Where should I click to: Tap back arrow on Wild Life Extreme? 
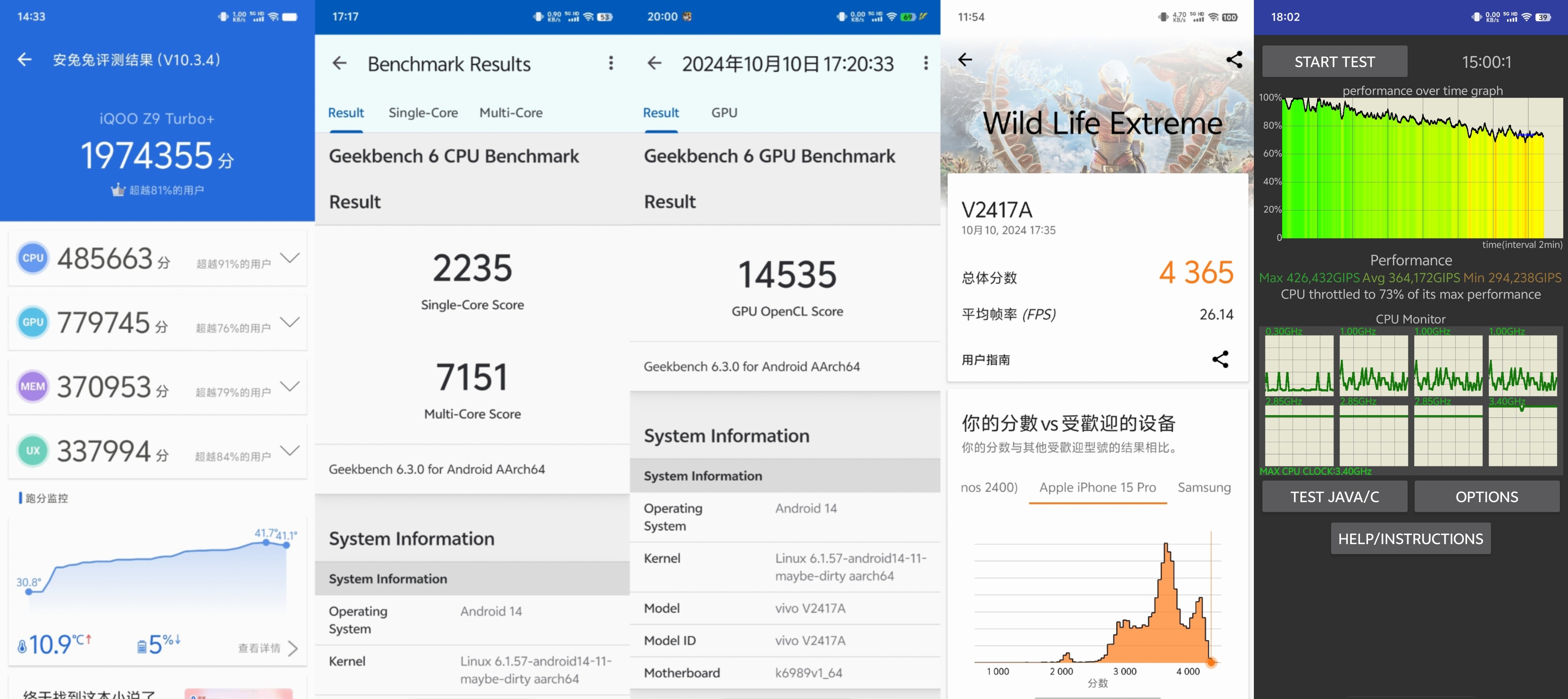(965, 60)
